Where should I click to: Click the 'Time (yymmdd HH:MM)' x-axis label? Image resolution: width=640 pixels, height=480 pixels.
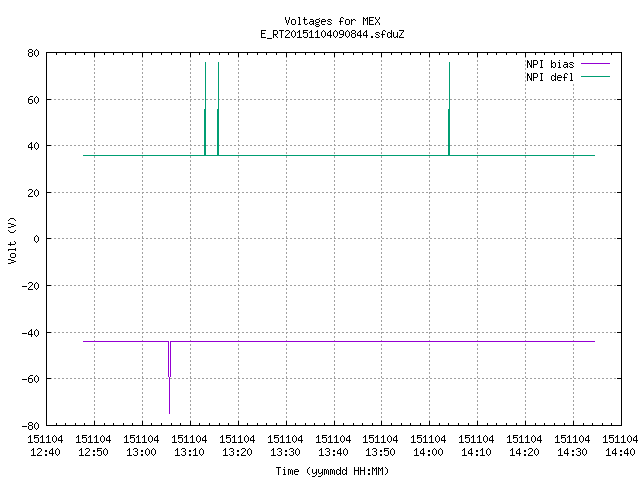pyautogui.click(x=332, y=471)
